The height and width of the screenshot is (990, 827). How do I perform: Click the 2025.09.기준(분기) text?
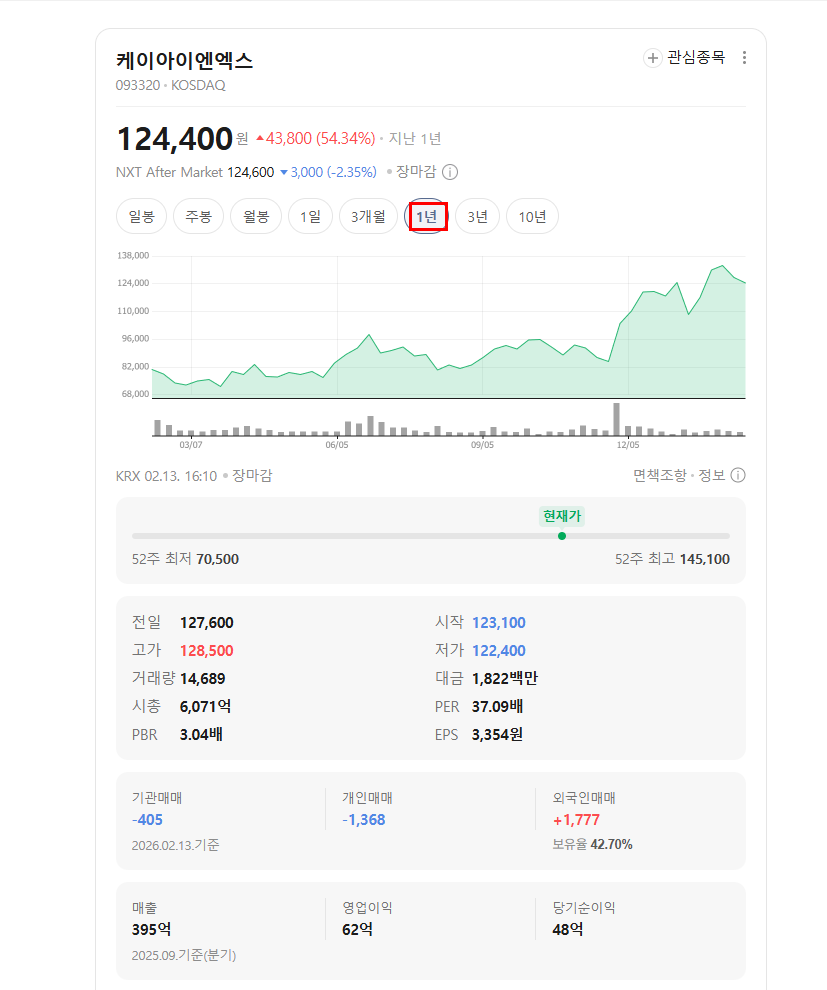coord(184,955)
